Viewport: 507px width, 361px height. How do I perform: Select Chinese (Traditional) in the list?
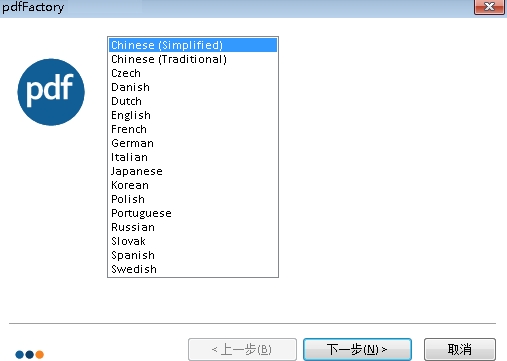(193, 59)
